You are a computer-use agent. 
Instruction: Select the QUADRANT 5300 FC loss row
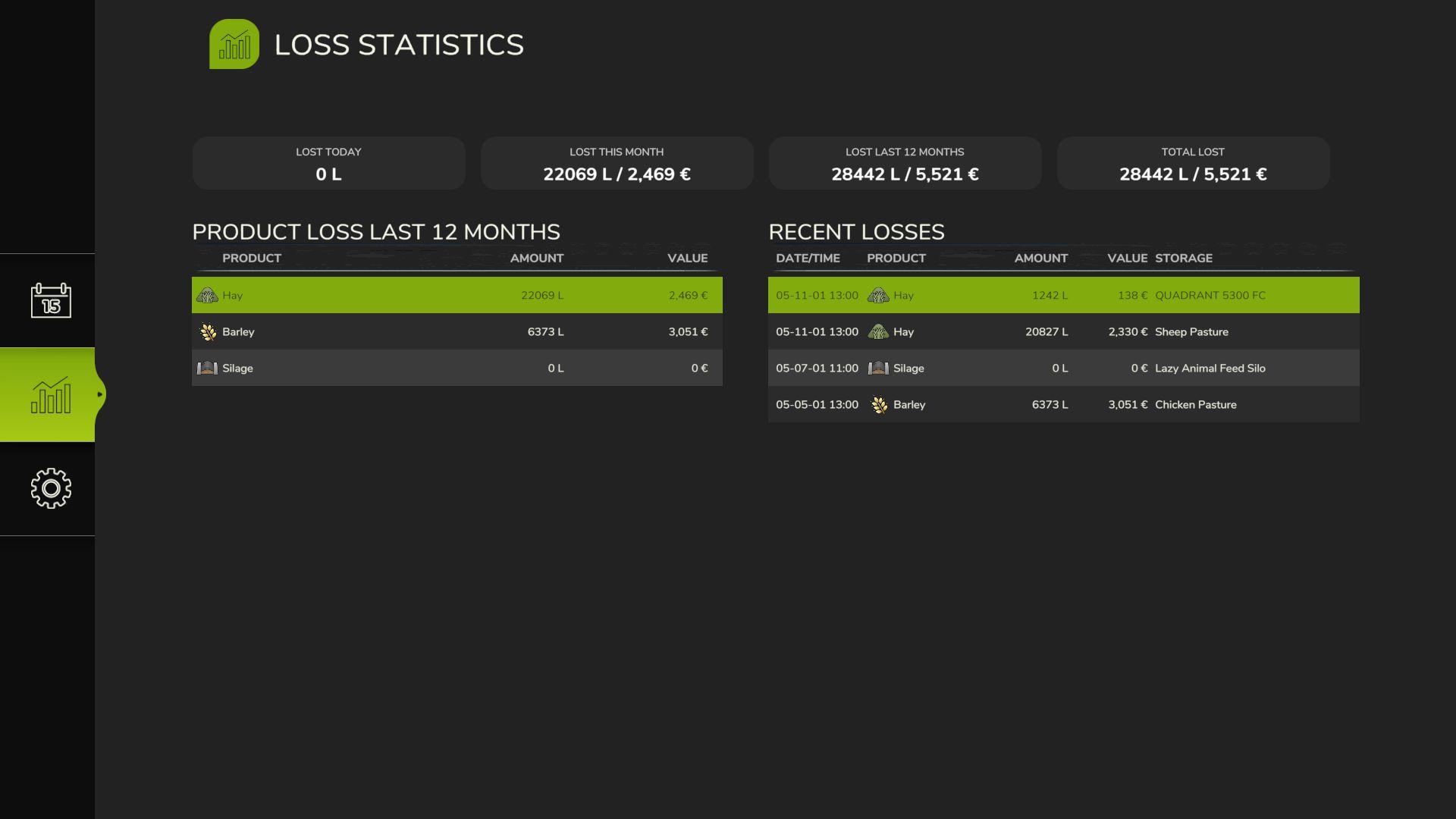[x=1063, y=296]
